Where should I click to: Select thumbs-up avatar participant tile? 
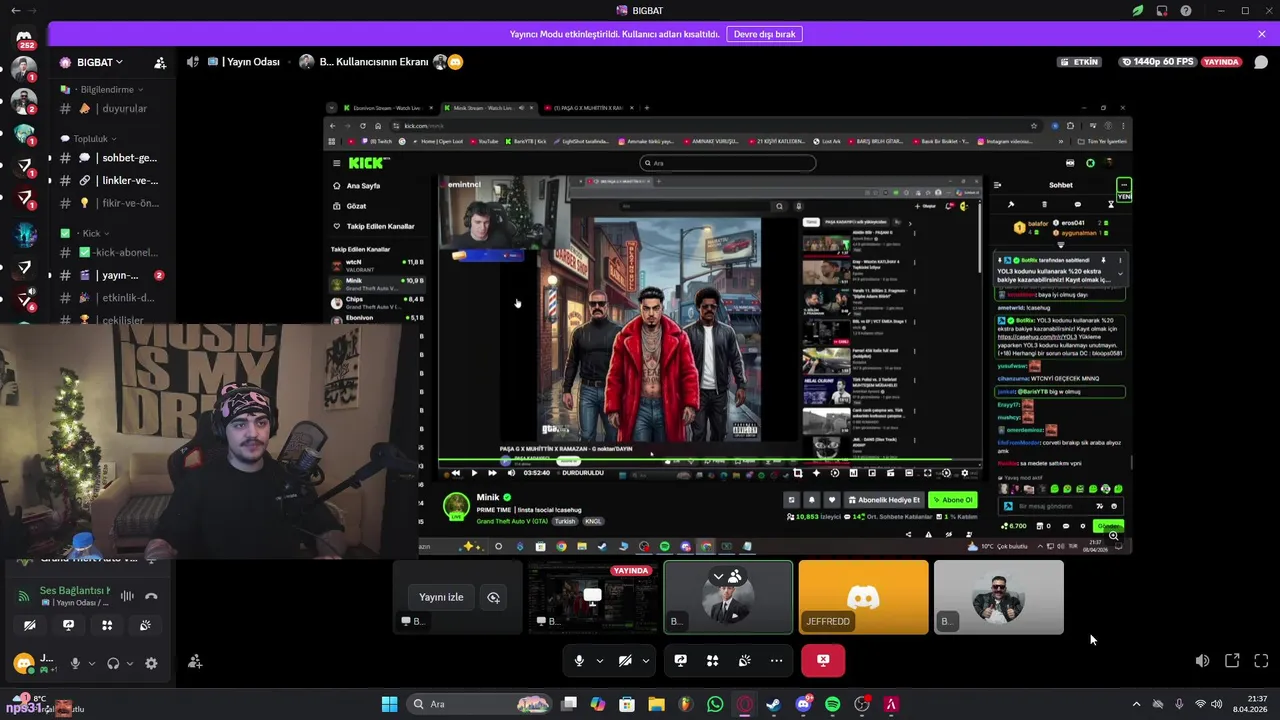pos(998,597)
